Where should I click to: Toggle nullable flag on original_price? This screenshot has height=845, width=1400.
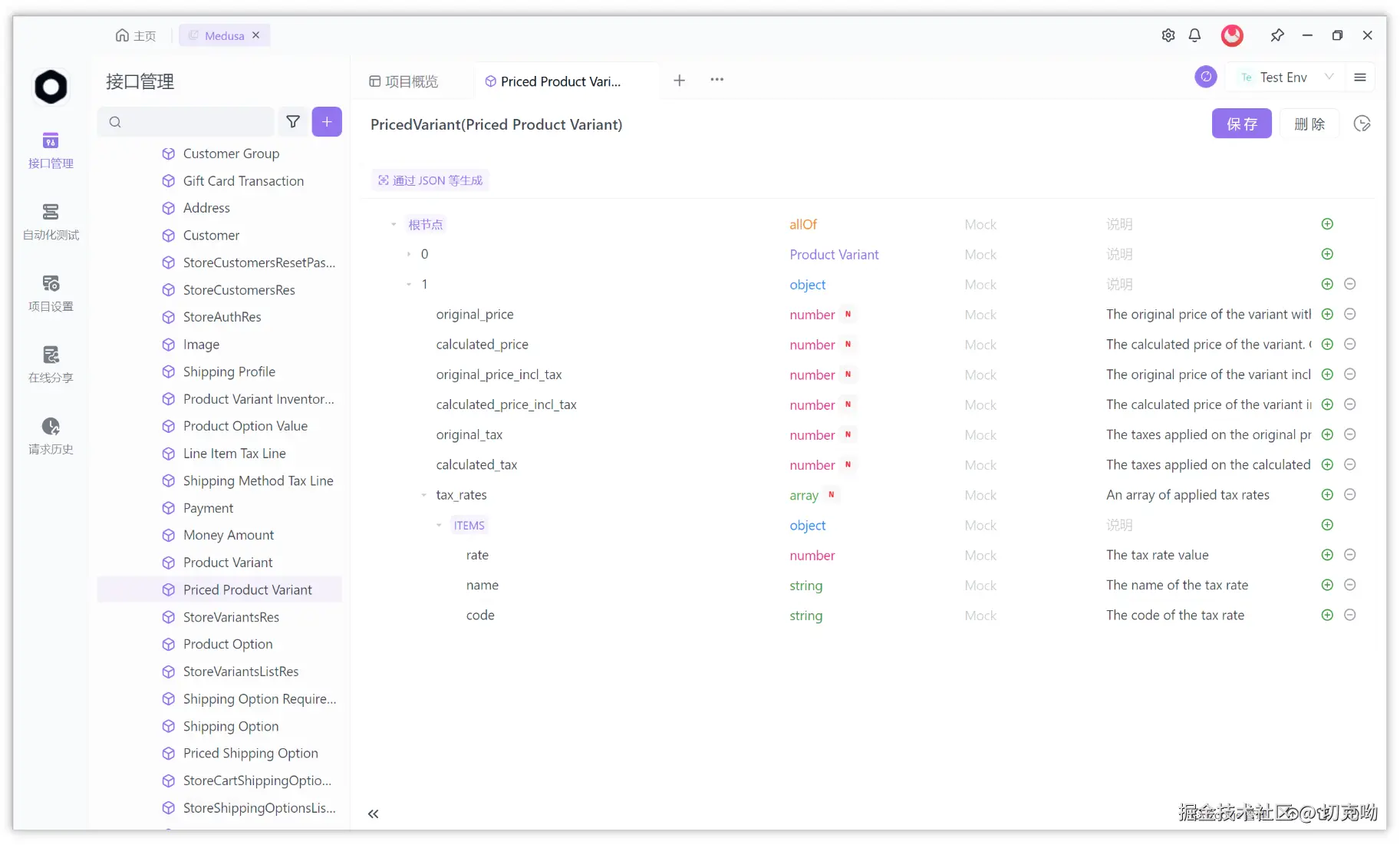tap(848, 314)
